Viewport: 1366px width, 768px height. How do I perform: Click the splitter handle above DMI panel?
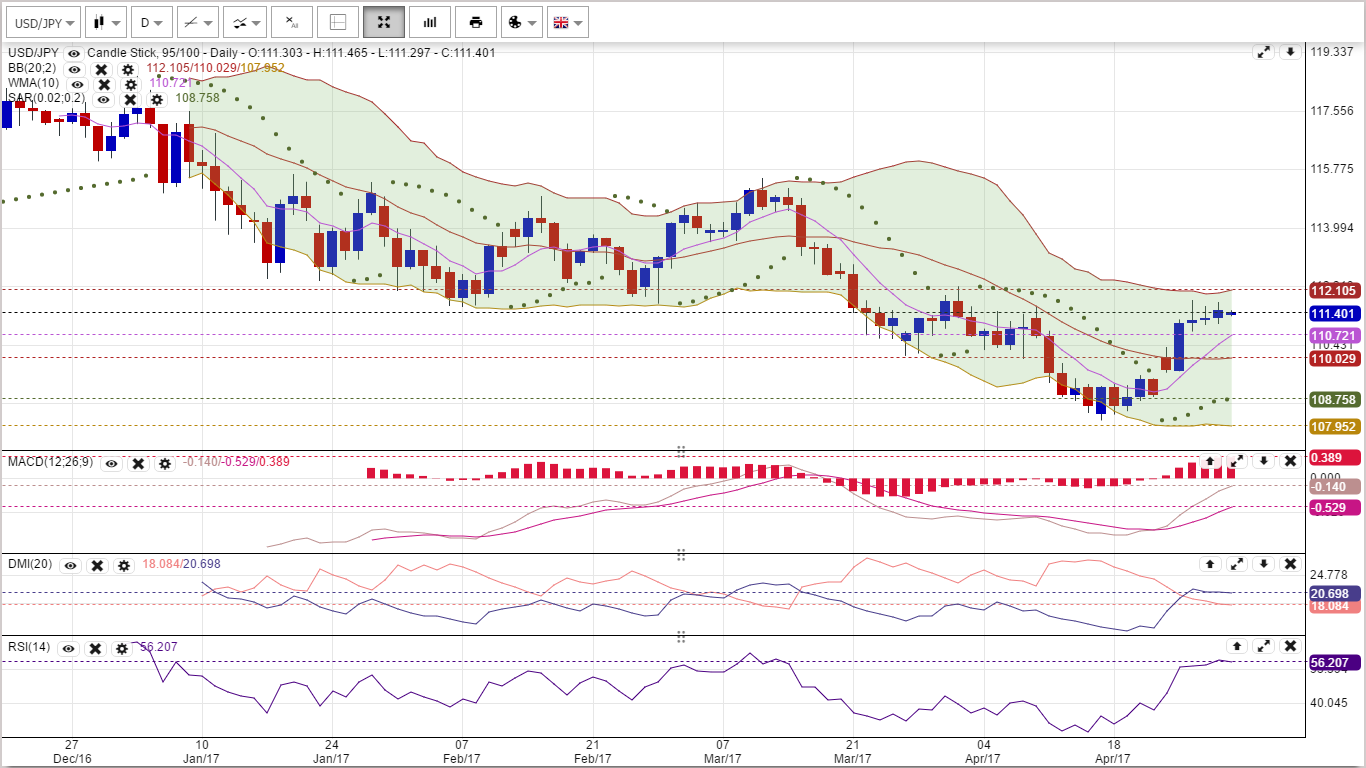[x=681, y=554]
